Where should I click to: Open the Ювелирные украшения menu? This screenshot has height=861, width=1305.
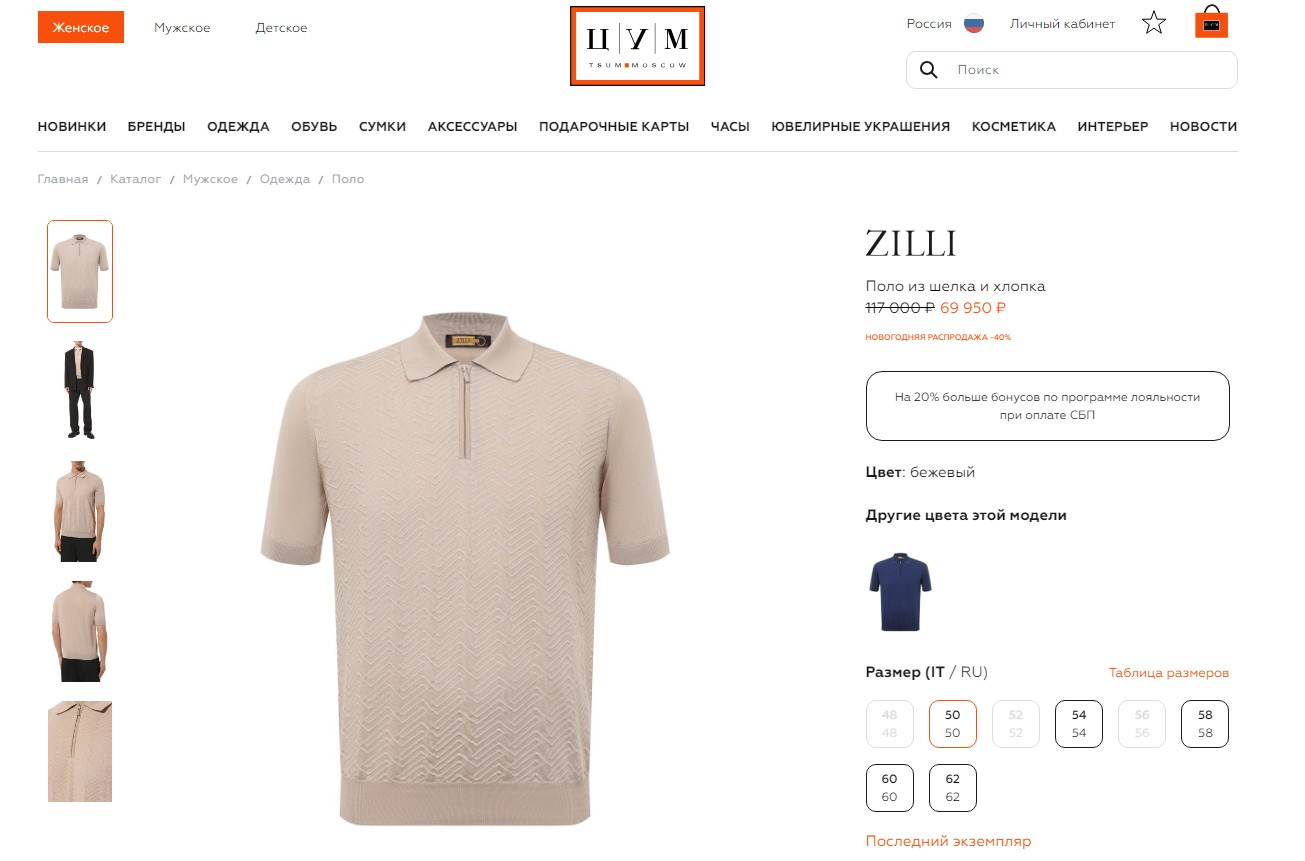860,127
